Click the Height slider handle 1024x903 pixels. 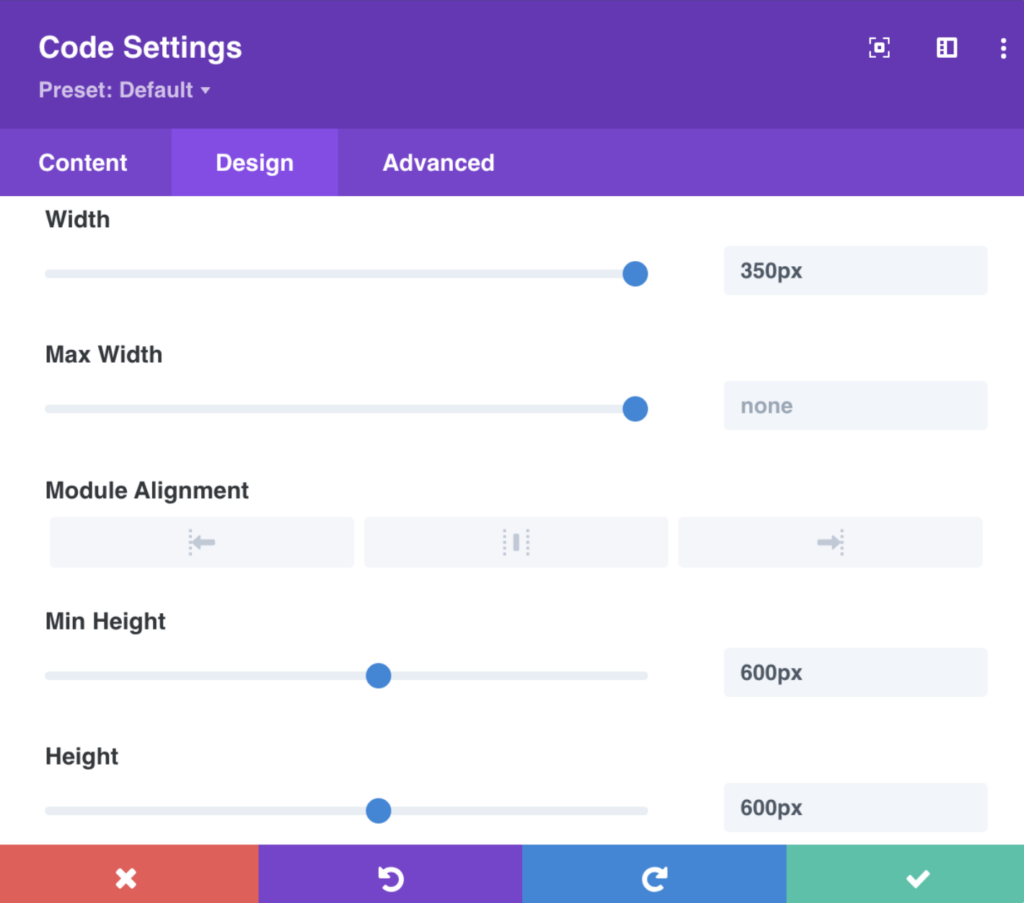pos(378,810)
